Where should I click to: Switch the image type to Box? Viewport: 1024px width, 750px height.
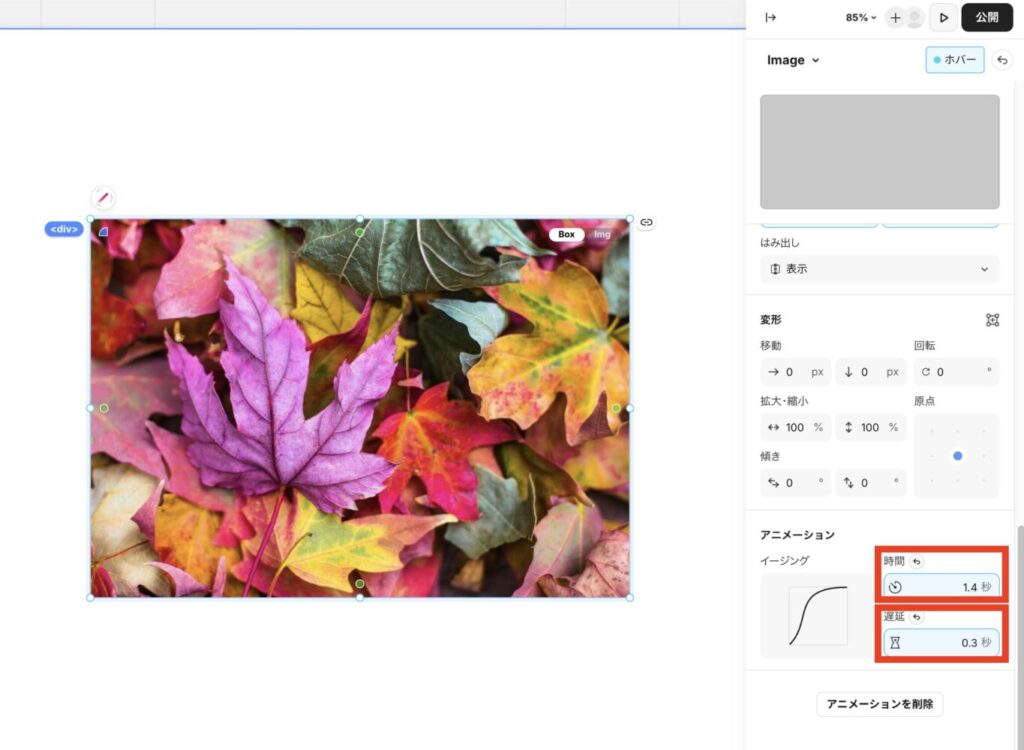pos(566,234)
